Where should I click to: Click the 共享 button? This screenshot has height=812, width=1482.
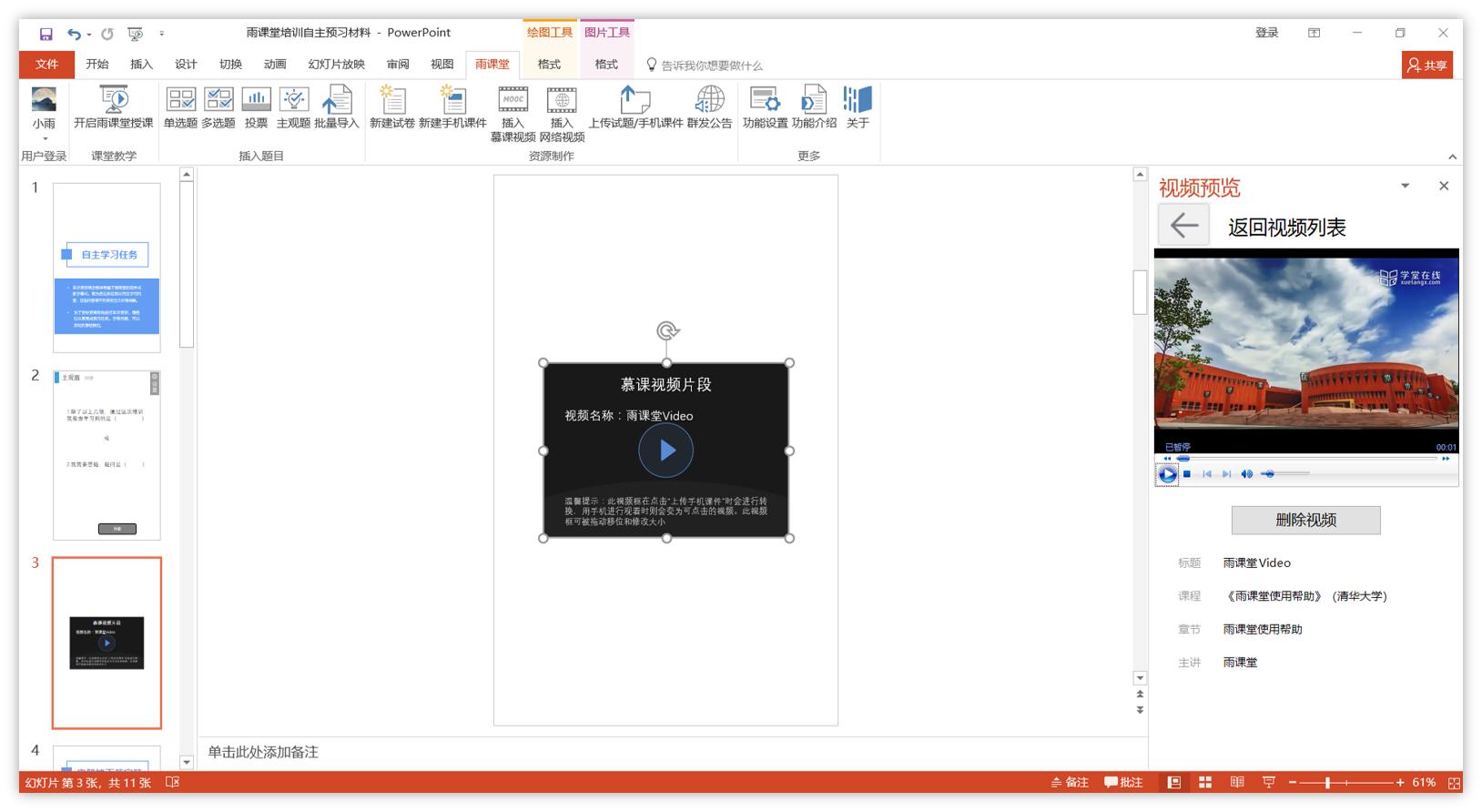(1426, 65)
